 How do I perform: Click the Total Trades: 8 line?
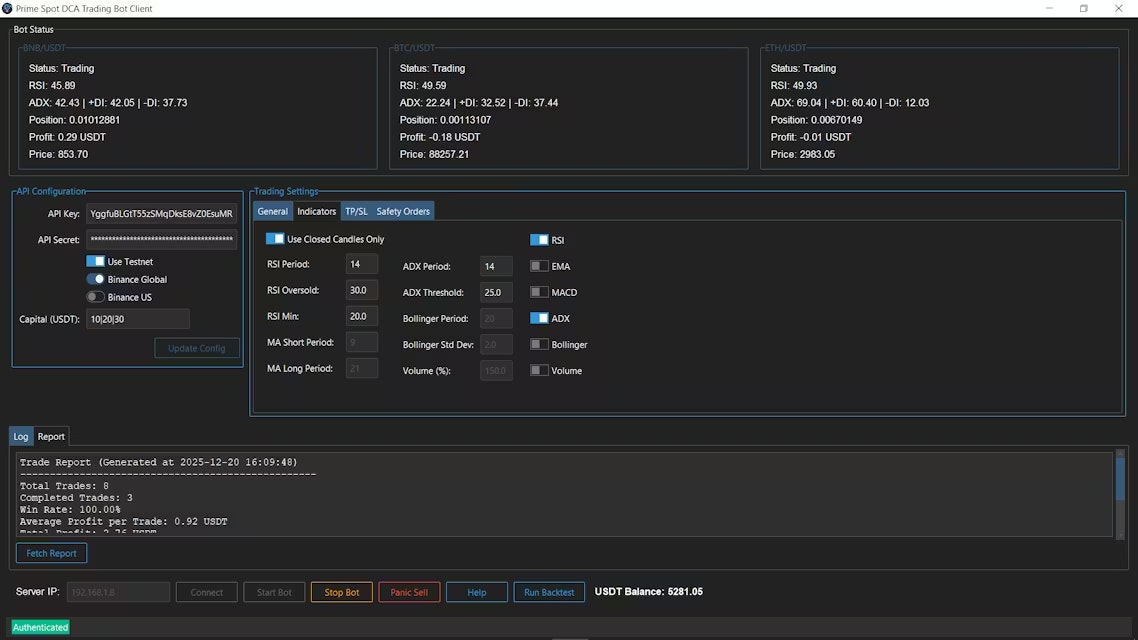tap(65, 486)
